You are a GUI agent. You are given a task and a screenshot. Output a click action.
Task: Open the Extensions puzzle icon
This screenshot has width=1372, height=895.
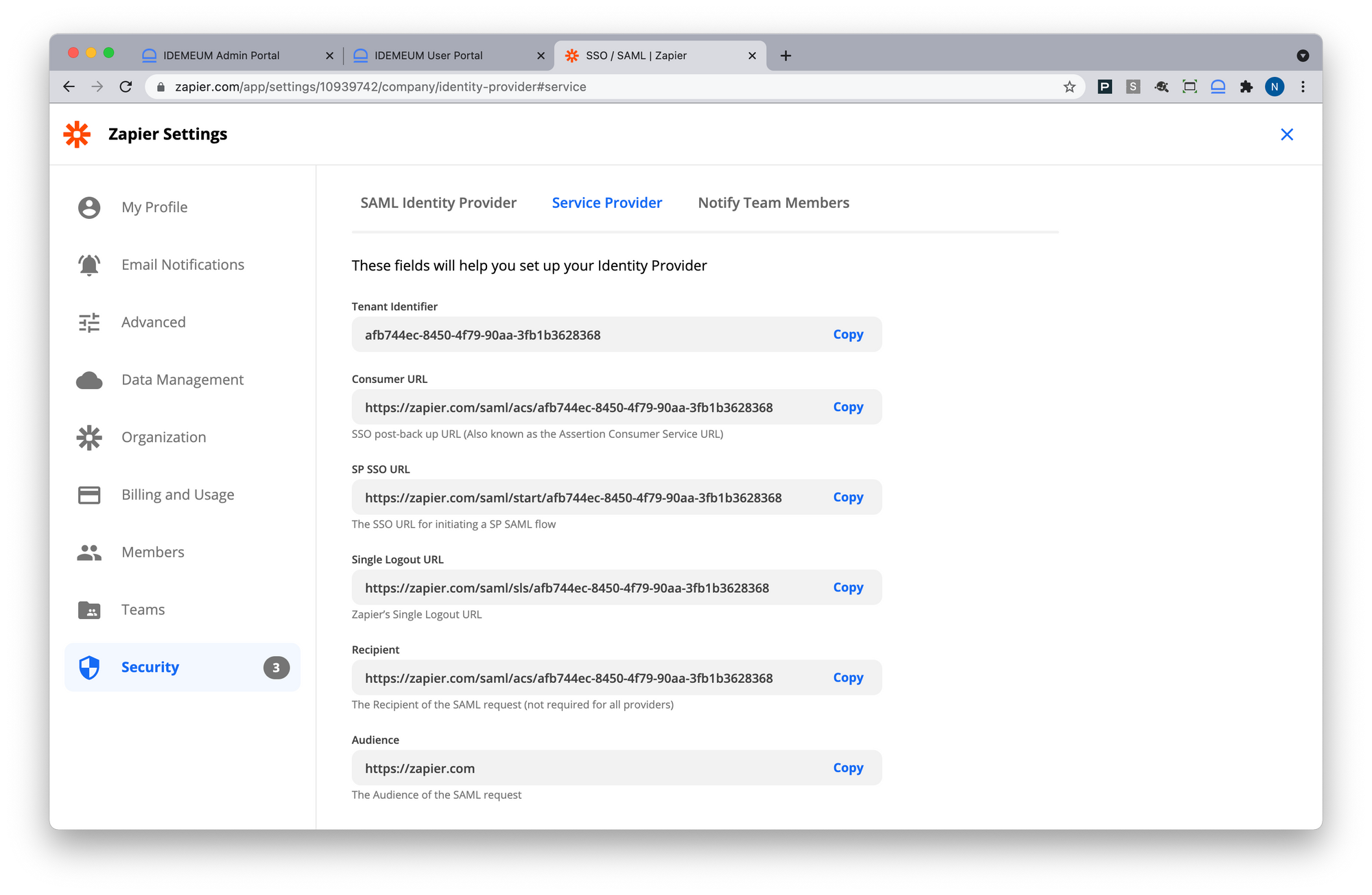[x=1246, y=86]
